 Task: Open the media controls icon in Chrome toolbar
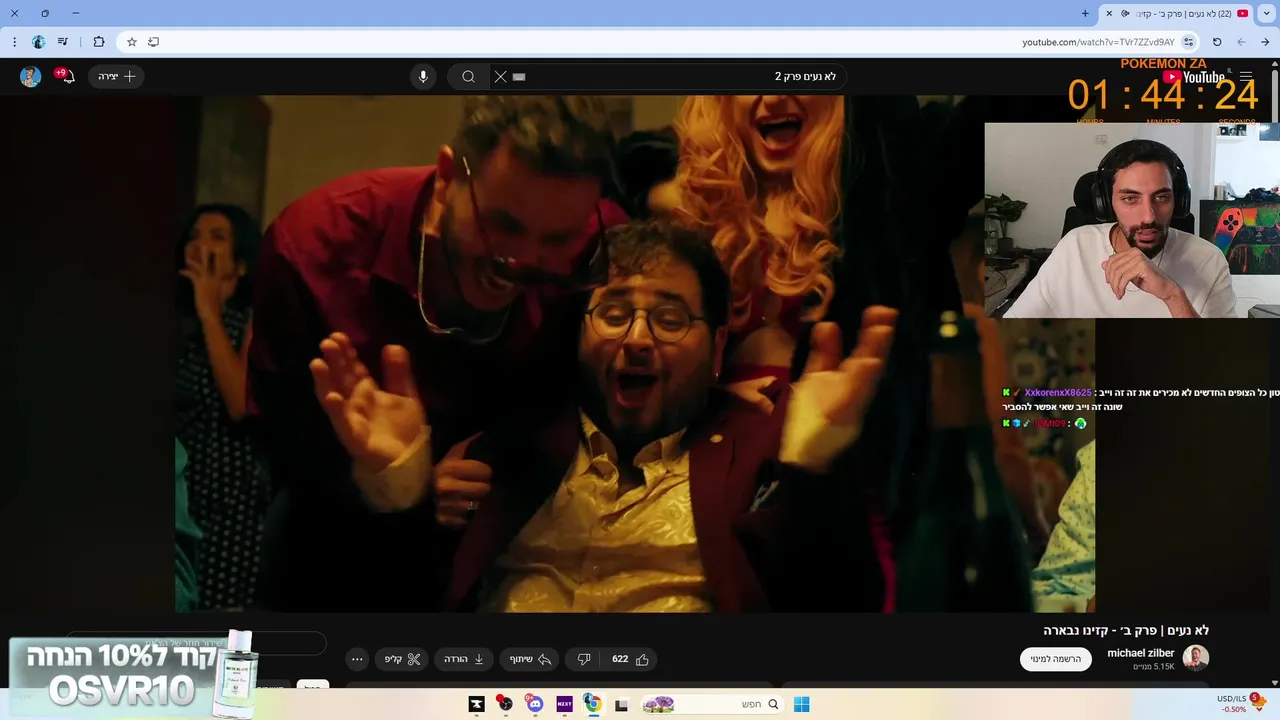click(x=63, y=42)
